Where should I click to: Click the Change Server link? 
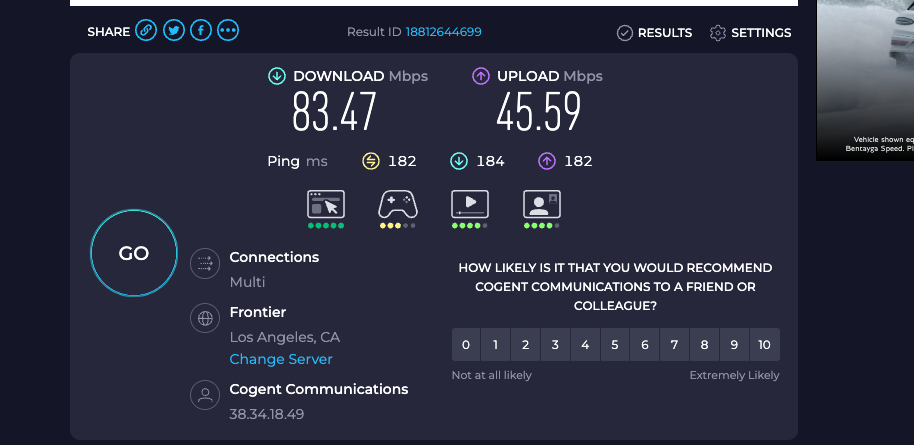click(281, 359)
